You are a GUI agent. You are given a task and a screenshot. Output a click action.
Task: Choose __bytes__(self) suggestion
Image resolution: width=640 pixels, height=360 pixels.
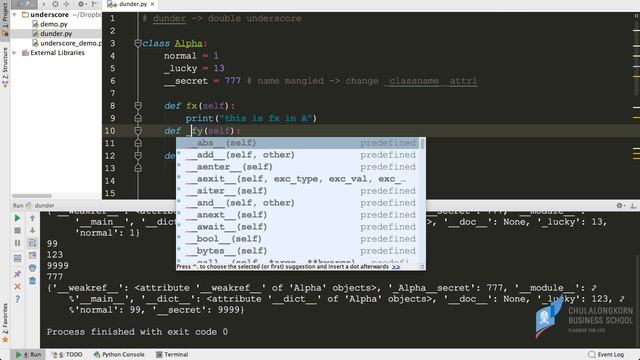pos(298,251)
